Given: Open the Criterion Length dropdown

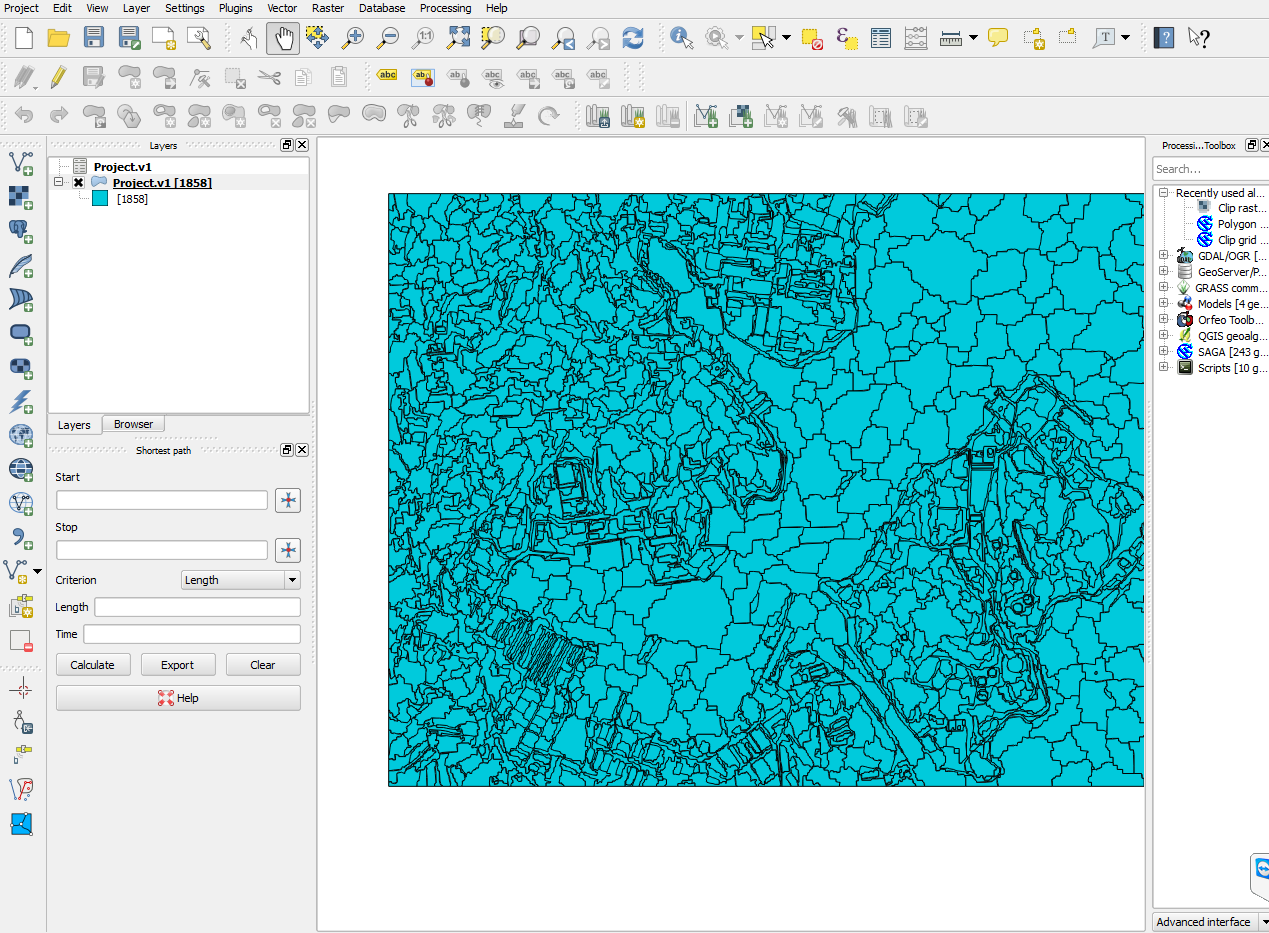Looking at the screenshot, I should pos(240,580).
